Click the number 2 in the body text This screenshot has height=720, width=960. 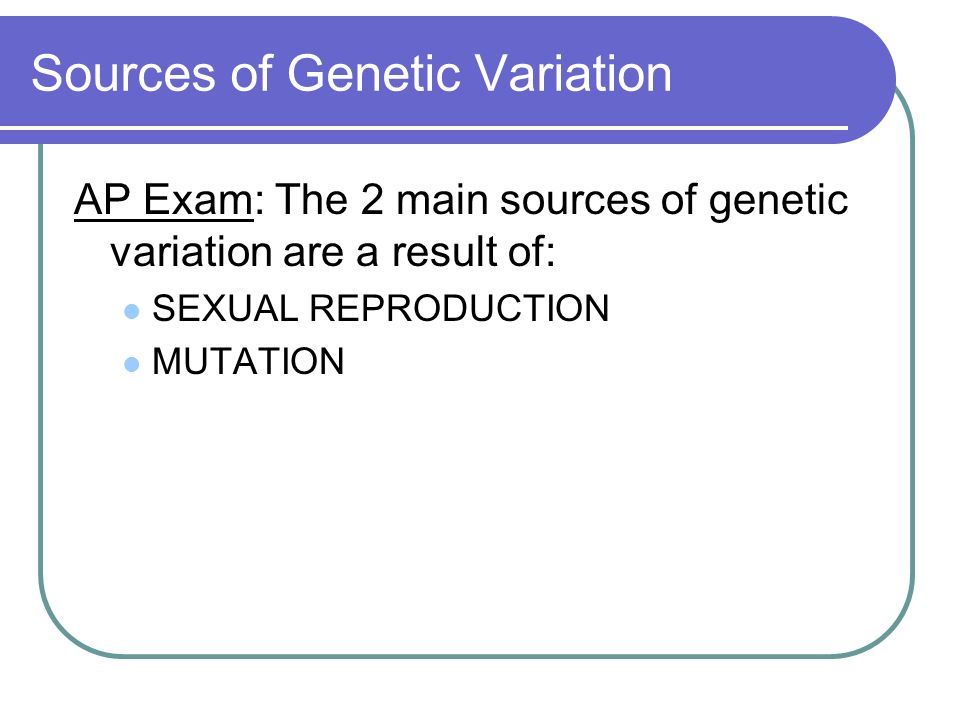(x=372, y=200)
